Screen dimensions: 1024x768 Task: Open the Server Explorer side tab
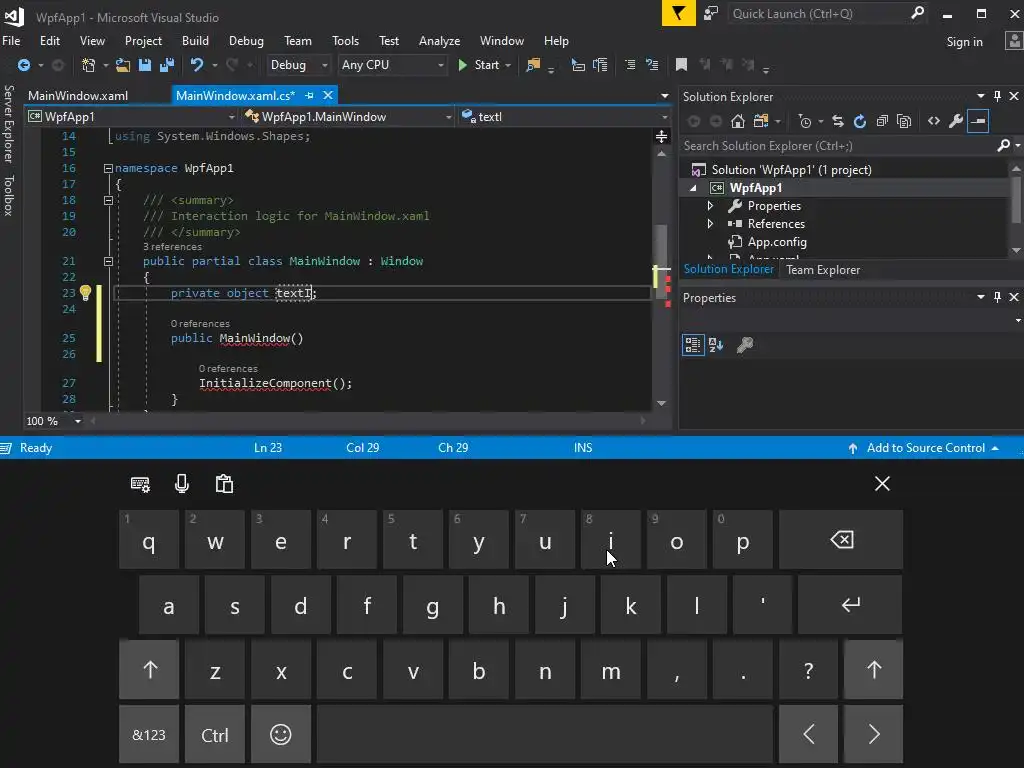click(x=8, y=123)
